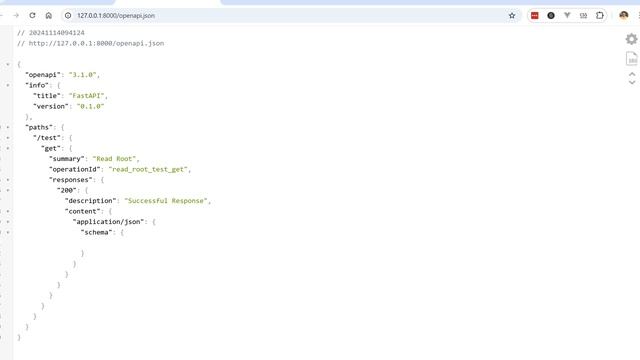This screenshot has height=360, width=640.
Task: Collapse the "get" object
Action: click(x=8, y=149)
